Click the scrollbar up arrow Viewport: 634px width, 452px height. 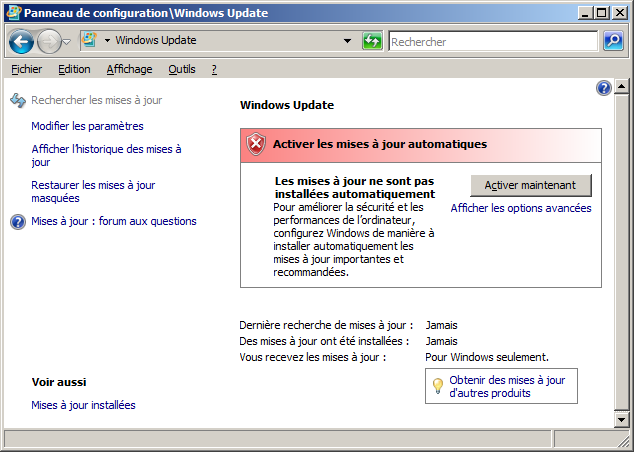click(x=621, y=86)
